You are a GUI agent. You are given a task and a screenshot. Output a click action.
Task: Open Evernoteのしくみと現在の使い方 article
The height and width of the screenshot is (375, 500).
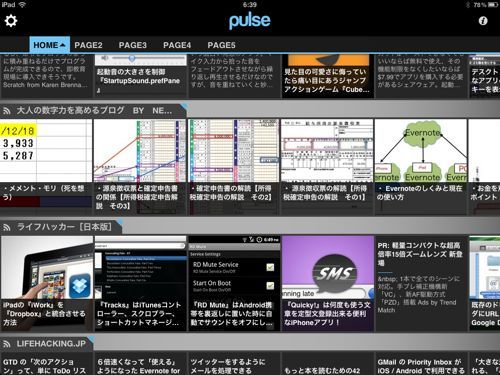click(421, 167)
